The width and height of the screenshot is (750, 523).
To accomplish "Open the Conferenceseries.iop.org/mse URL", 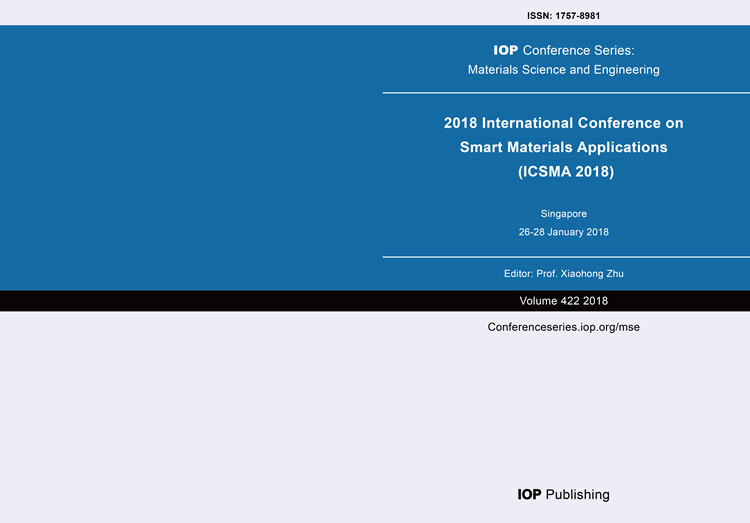I will point(563,327).
